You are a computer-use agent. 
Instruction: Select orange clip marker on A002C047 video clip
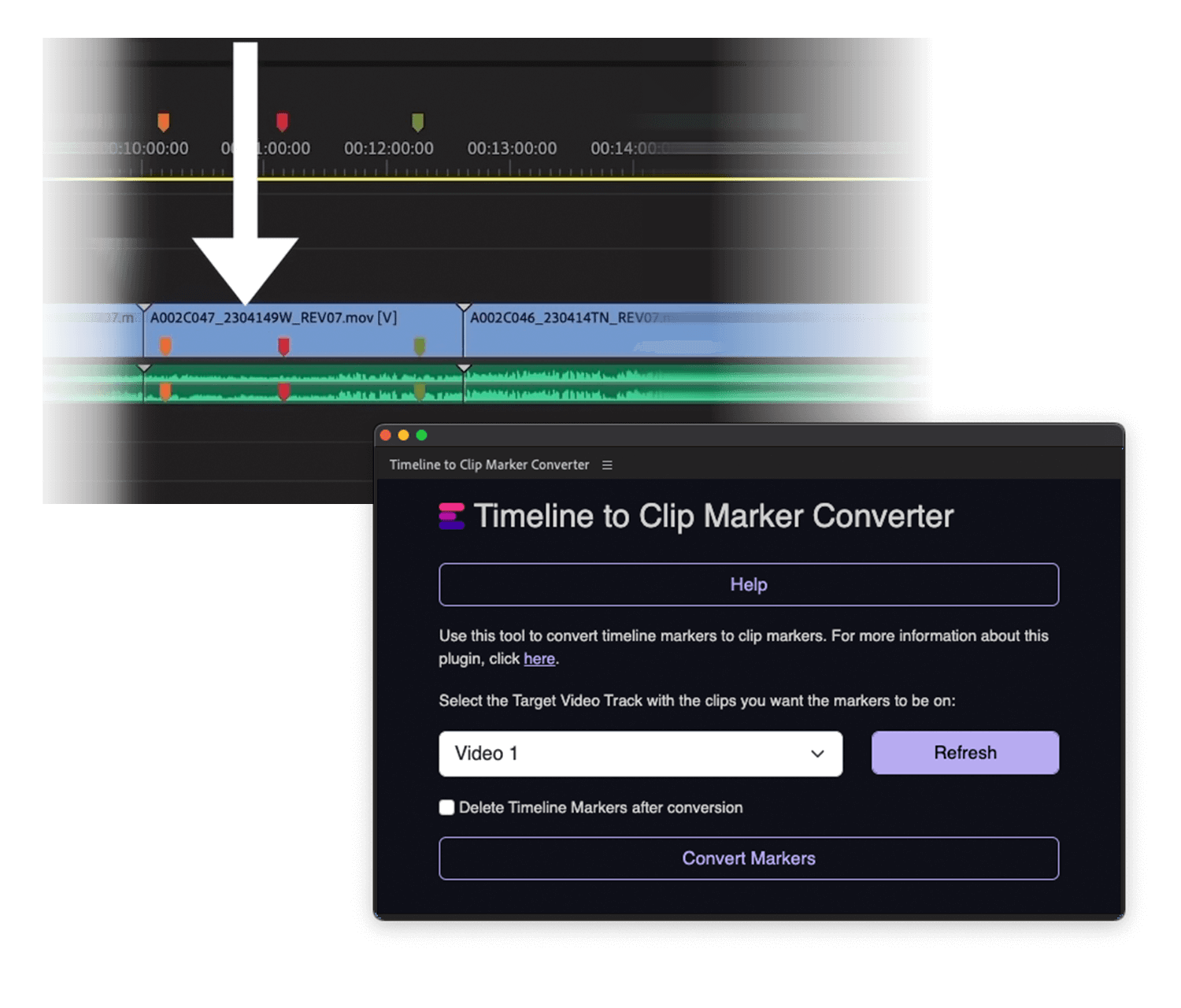click(165, 346)
